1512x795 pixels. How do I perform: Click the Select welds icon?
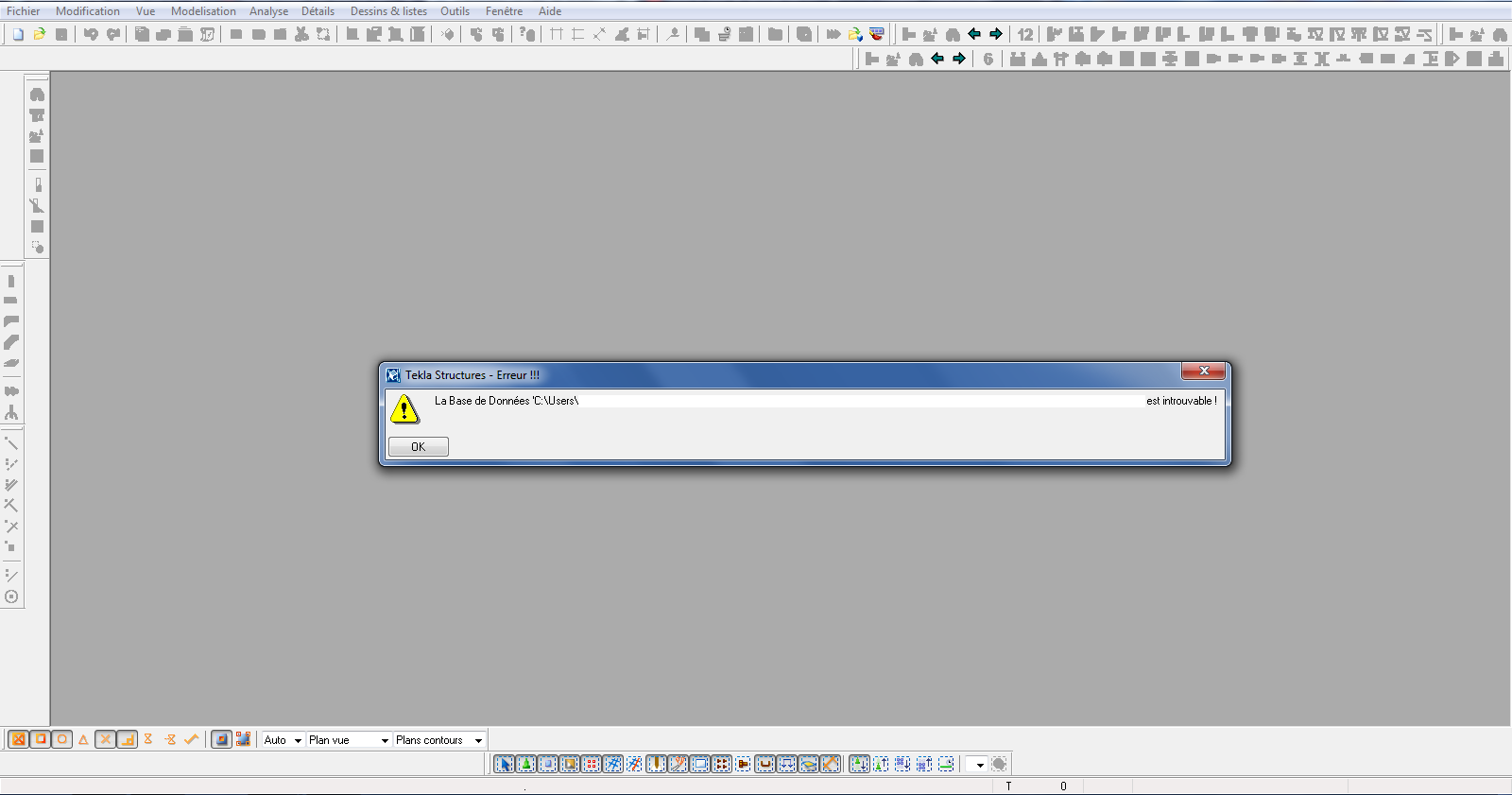tap(656, 764)
